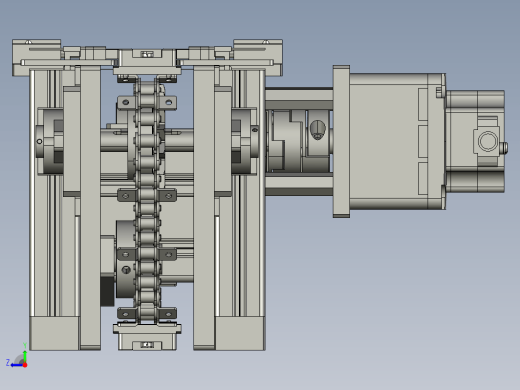The width and height of the screenshot is (520, 390).
Task: Select the top center chain anchor block
Action: coord(147,62)
